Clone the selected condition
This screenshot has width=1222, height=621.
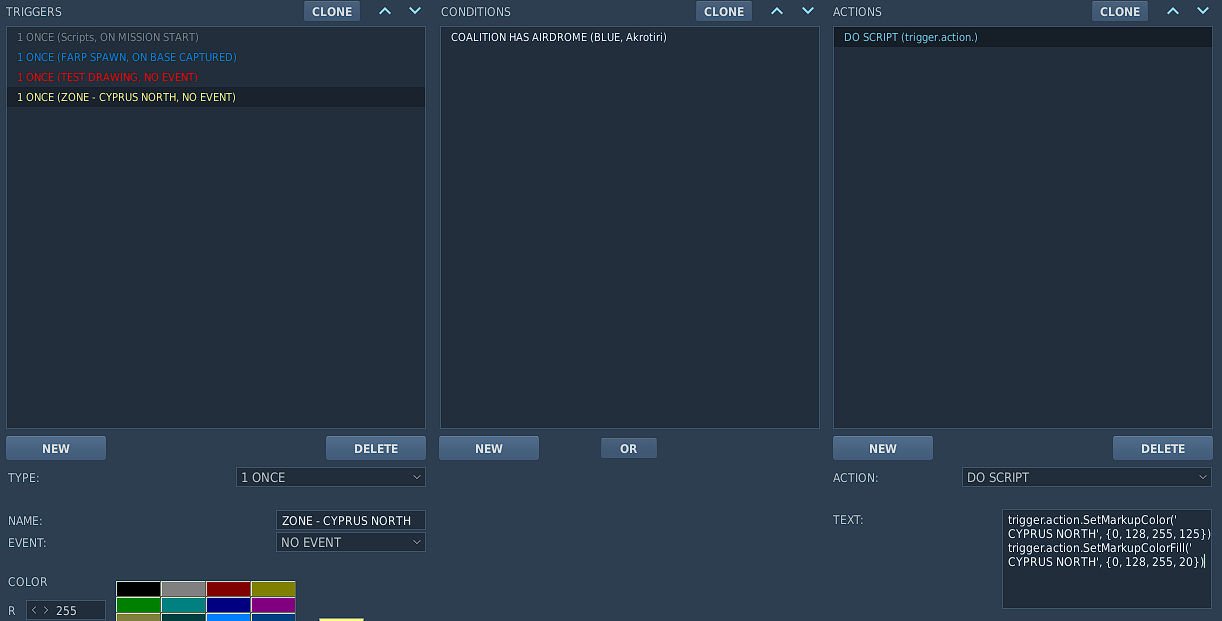point(724,11)
